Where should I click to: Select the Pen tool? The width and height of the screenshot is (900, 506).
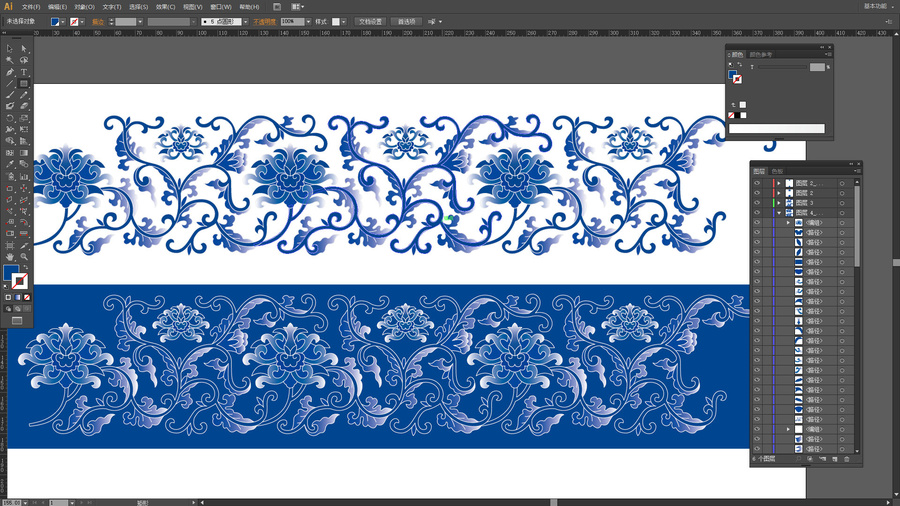pyautogui.click(x=10, y=72)
